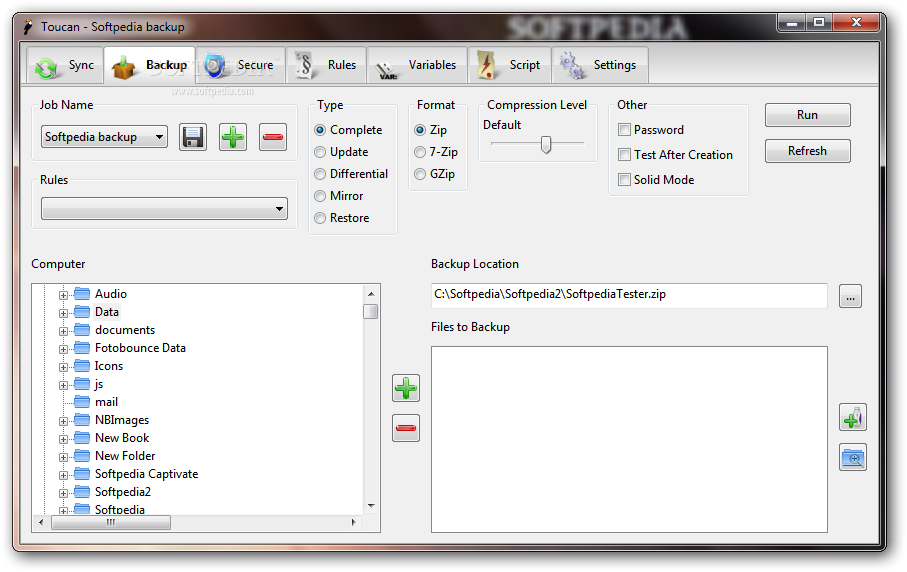Click scroll down arrow in Computer tree
Viewport: 907px width, 572px height.
click(x=371, y=506)
